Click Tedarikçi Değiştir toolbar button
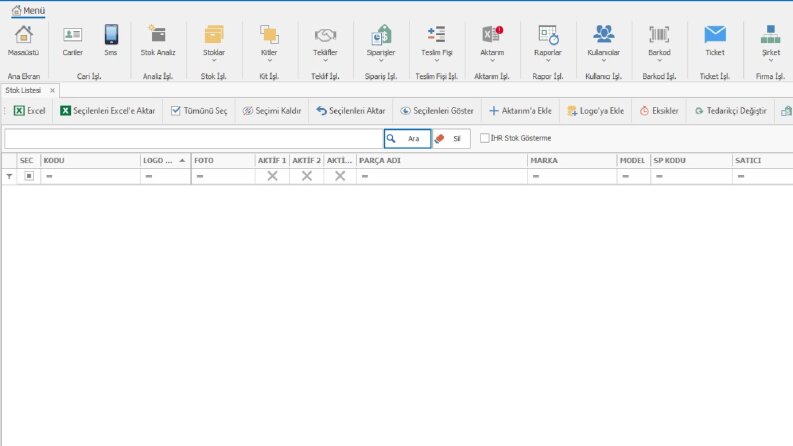The image size is (793, 446). point(731,111)
